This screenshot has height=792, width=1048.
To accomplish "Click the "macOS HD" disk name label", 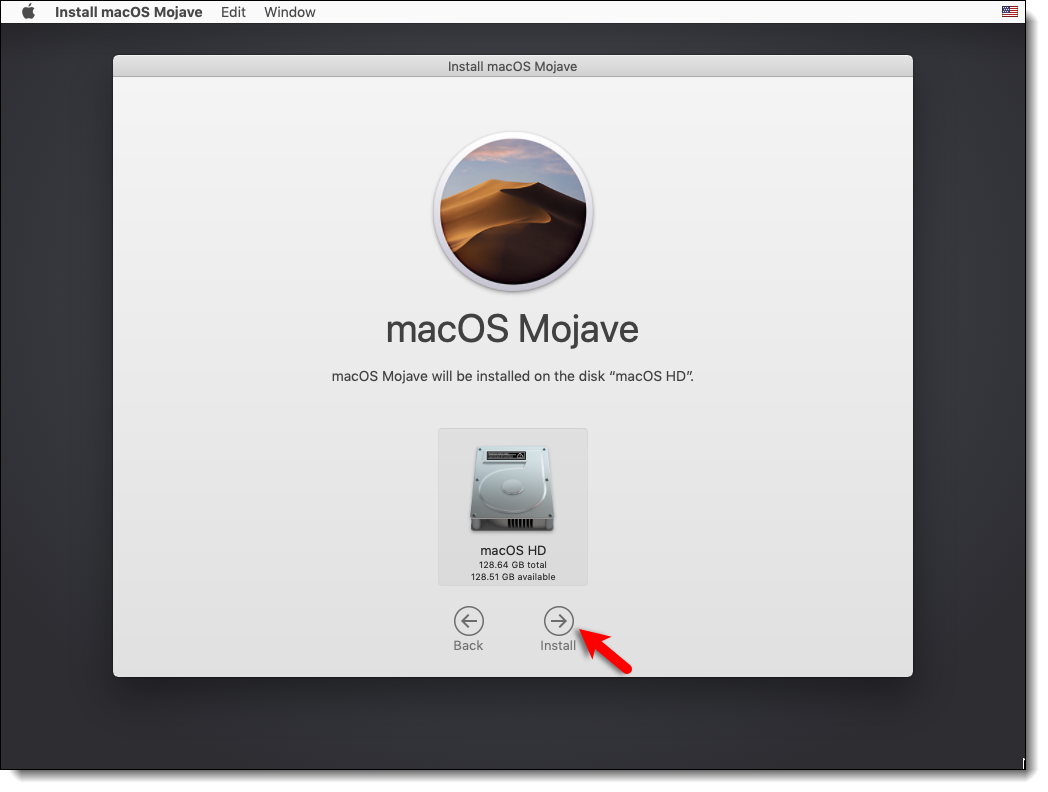I will 512,551.
